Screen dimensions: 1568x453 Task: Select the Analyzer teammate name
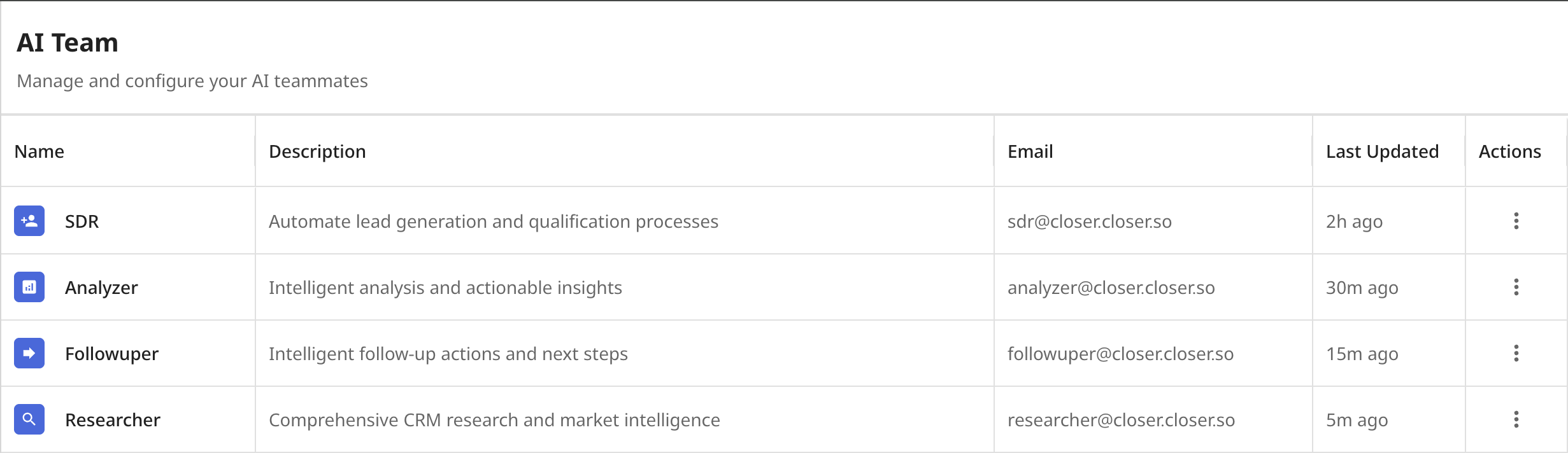point(101,288)
